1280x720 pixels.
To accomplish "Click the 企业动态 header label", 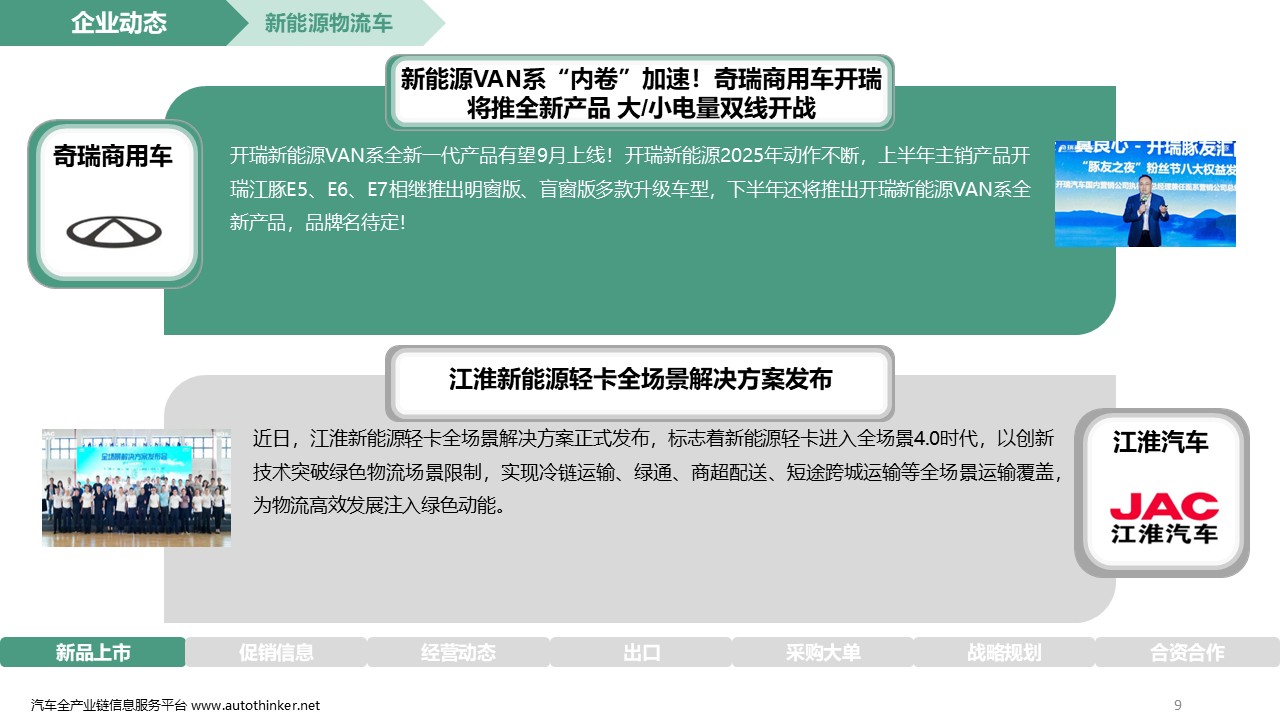I will pyautogui.click(x=119, y=23).
